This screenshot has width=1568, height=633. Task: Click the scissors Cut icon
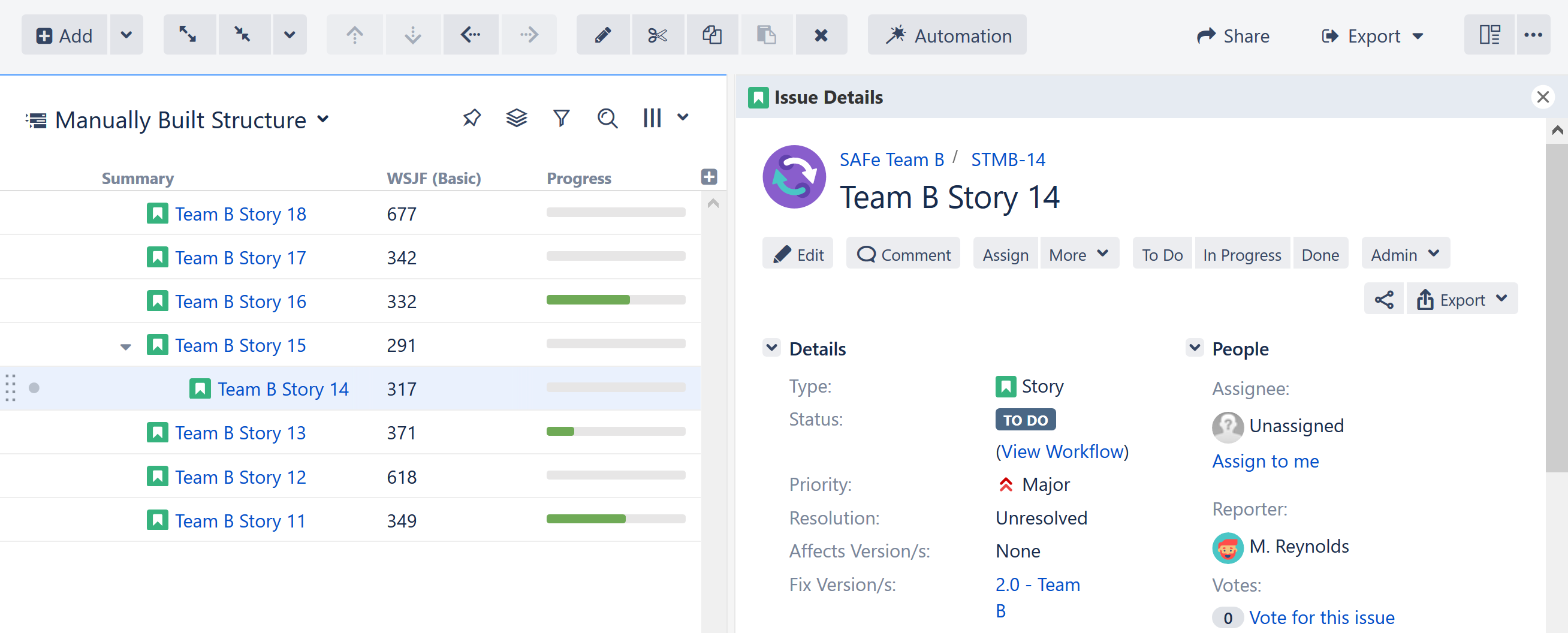click(x=658, y=35)
